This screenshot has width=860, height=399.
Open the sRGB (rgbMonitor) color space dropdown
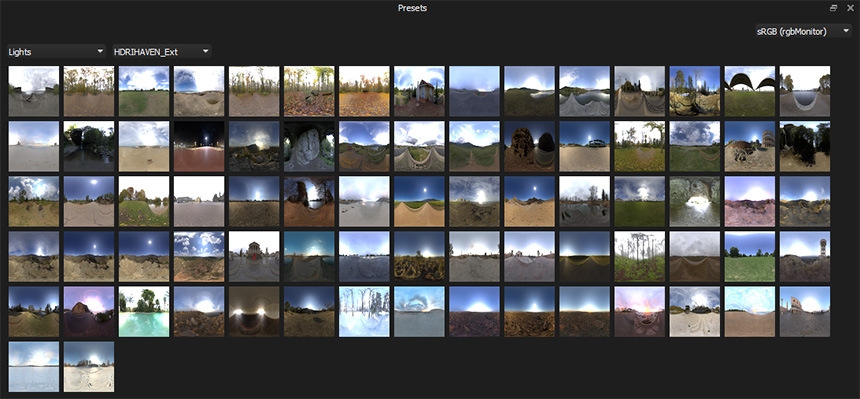click(803, 31)
